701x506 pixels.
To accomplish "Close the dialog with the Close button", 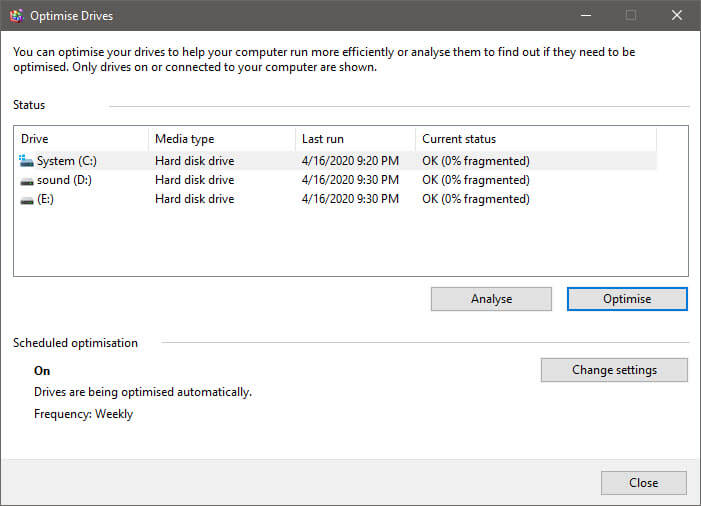I will click(x=643, y=483).
